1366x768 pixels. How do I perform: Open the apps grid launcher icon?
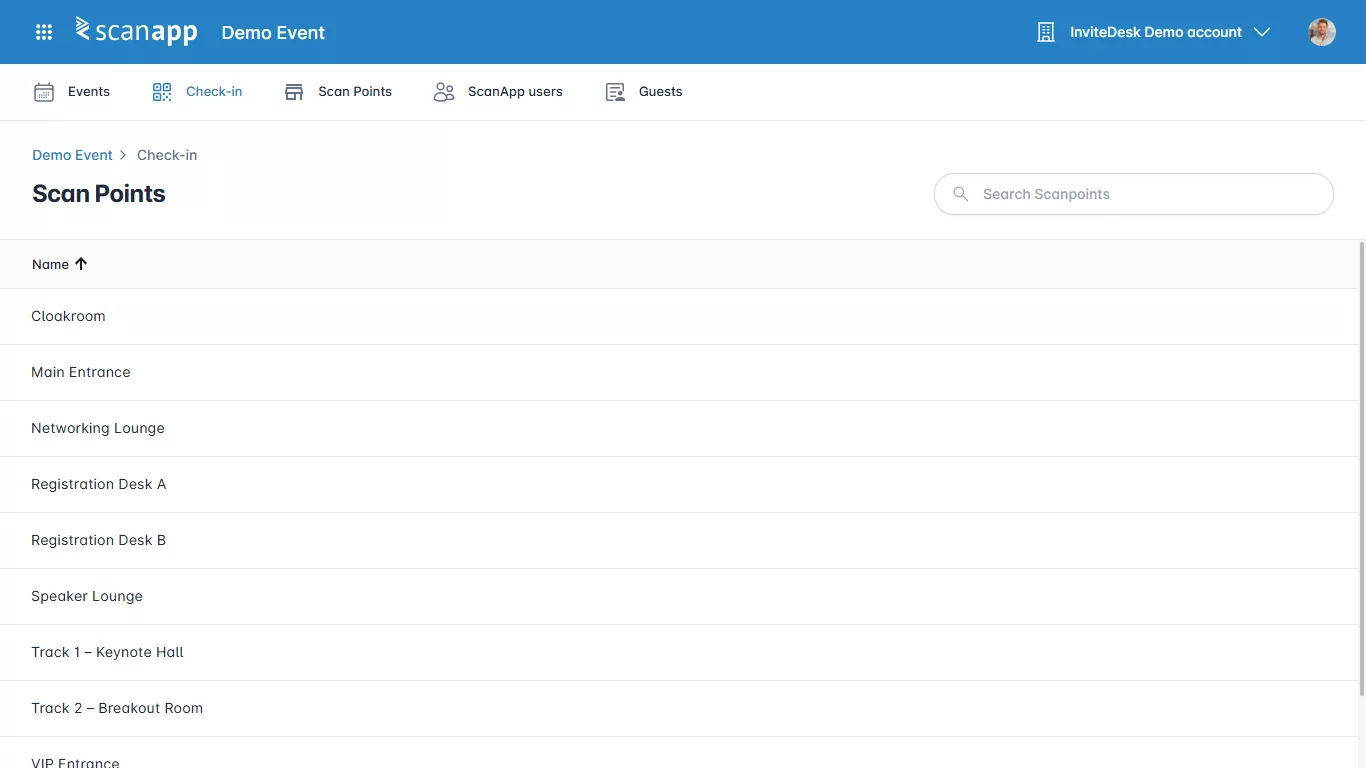(44, 32)
